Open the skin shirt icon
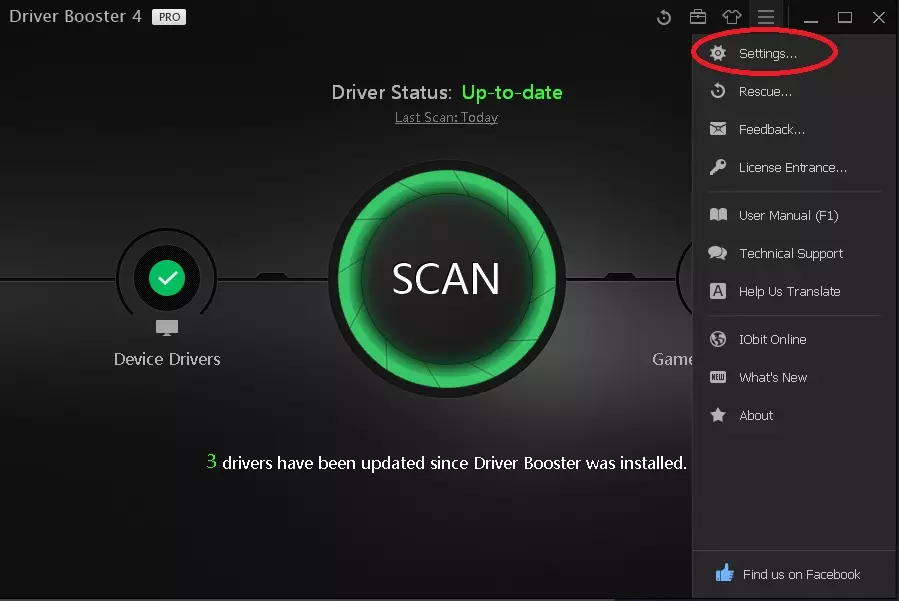 pyautogui.click(x=732, y=17)
